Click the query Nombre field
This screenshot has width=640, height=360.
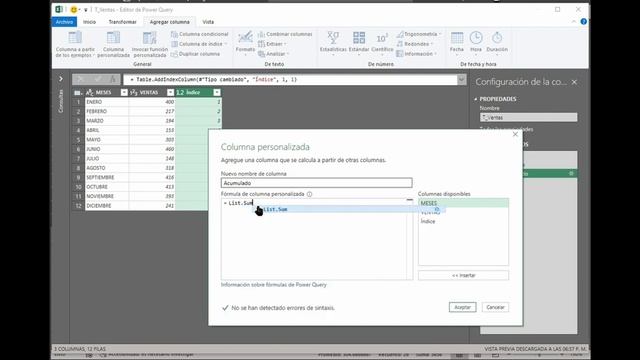[529, 118]
